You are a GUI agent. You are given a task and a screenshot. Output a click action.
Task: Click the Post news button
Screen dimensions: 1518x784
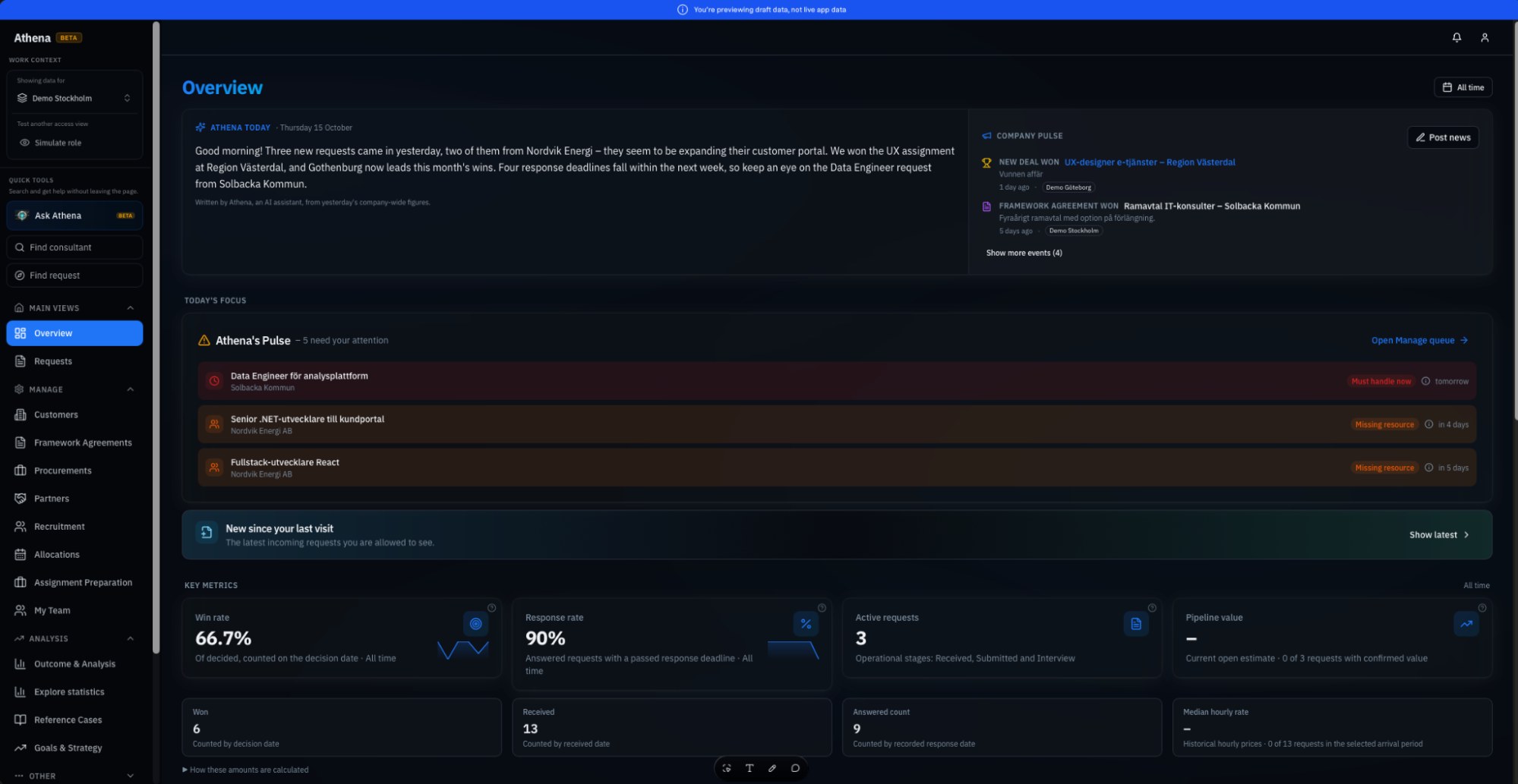(1443, 137)
